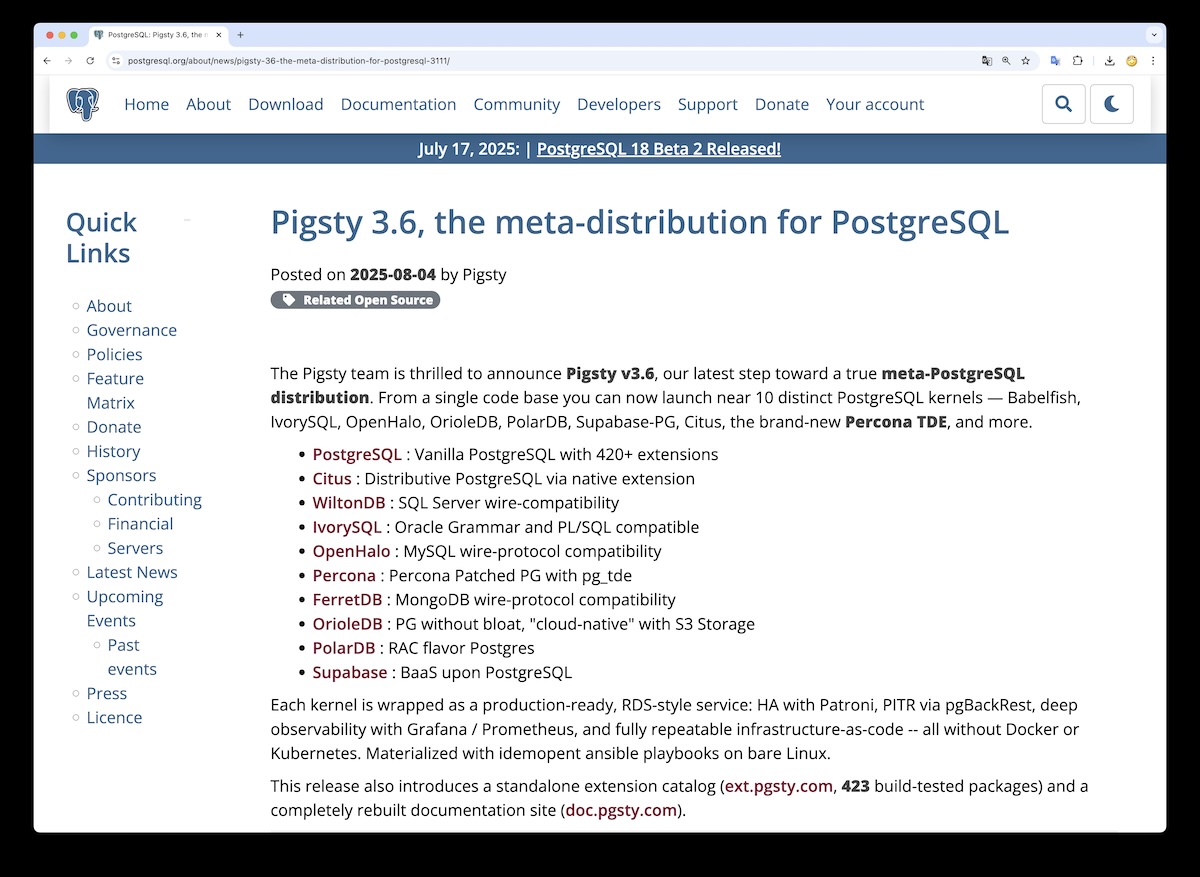Collapse the Quick Links sidebar toggle
Viewport: 1200px width, 877px height.
pos(187,220)
